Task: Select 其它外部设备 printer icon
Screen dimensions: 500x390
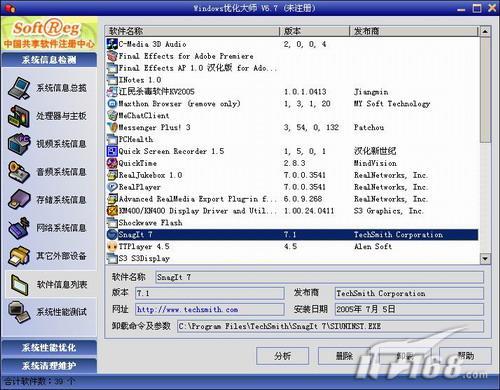Action: click(x=20, y=256)
